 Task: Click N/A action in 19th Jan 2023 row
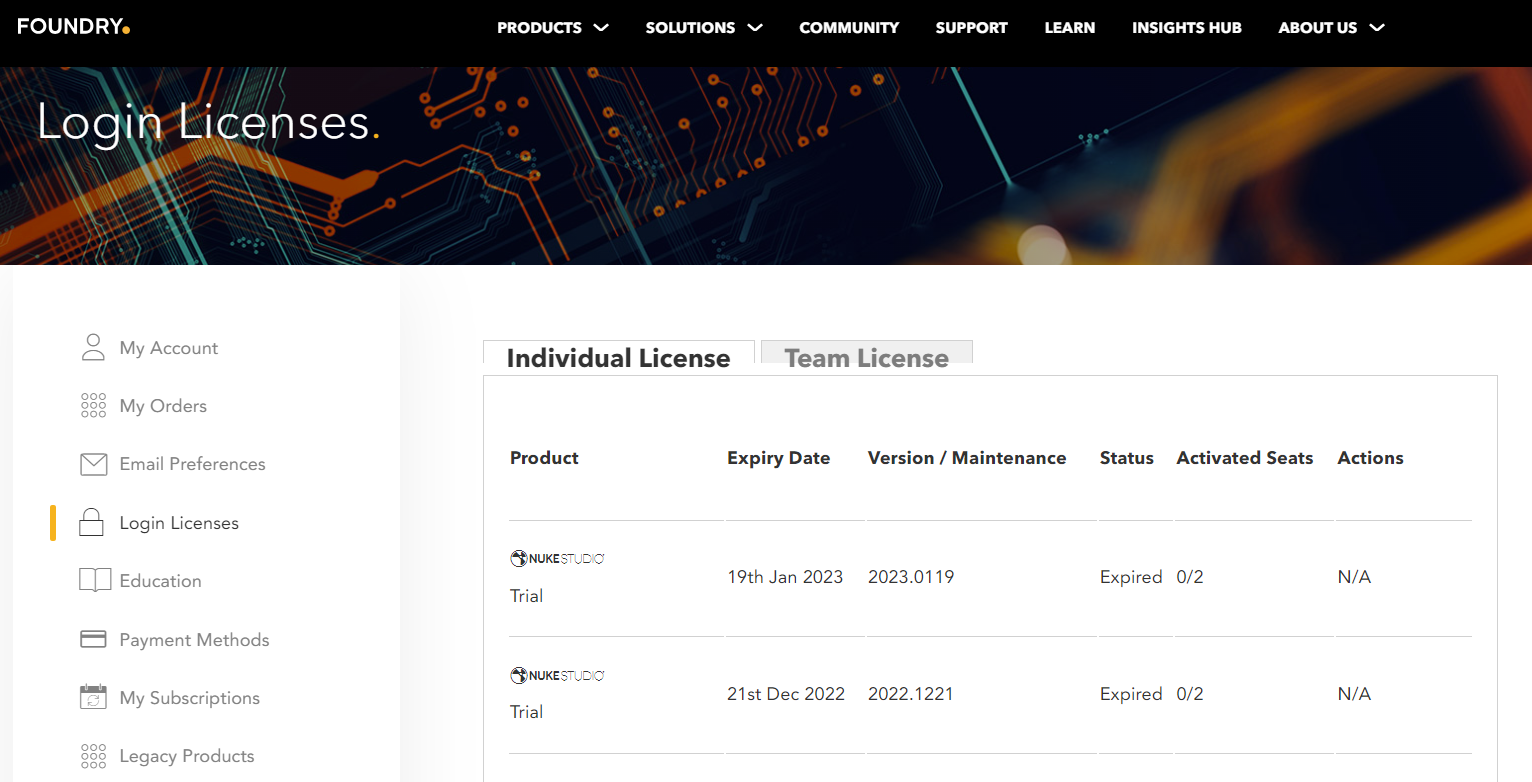[x=1354, y=577]
